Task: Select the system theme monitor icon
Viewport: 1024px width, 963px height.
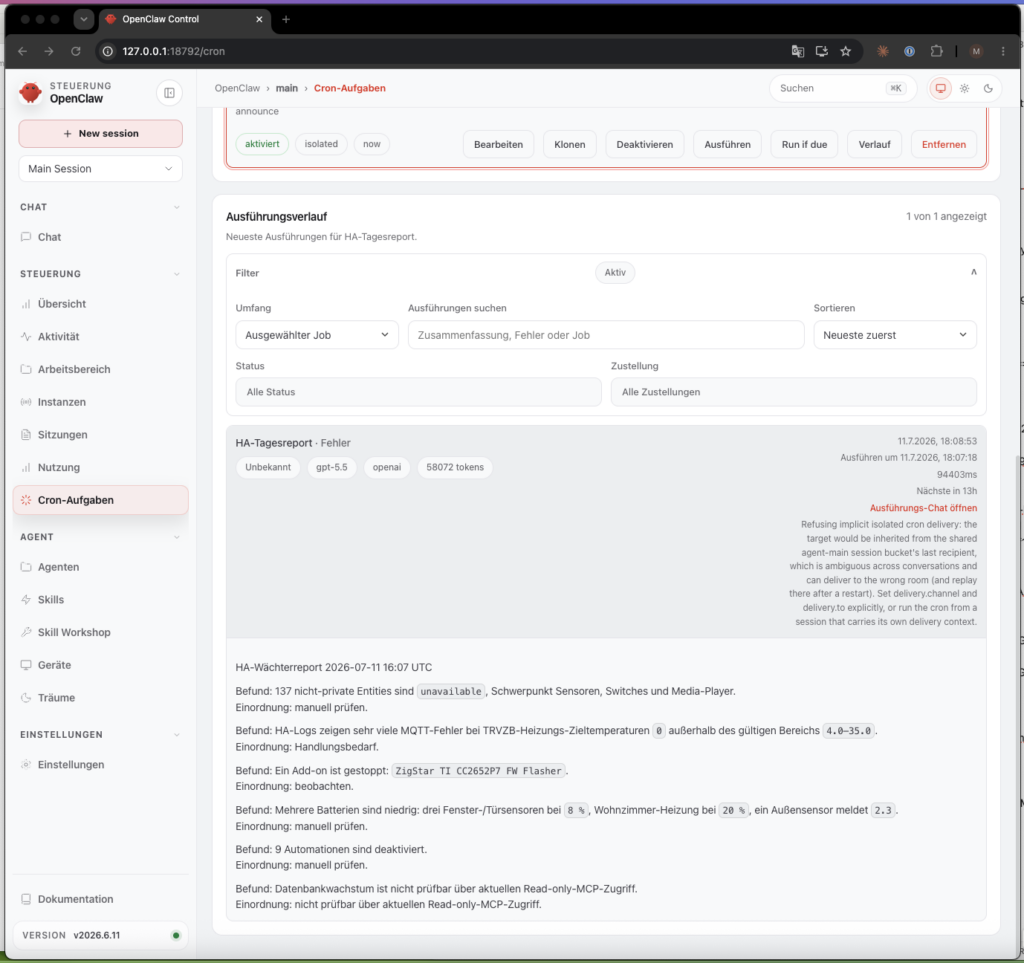Action: [940, 88]
